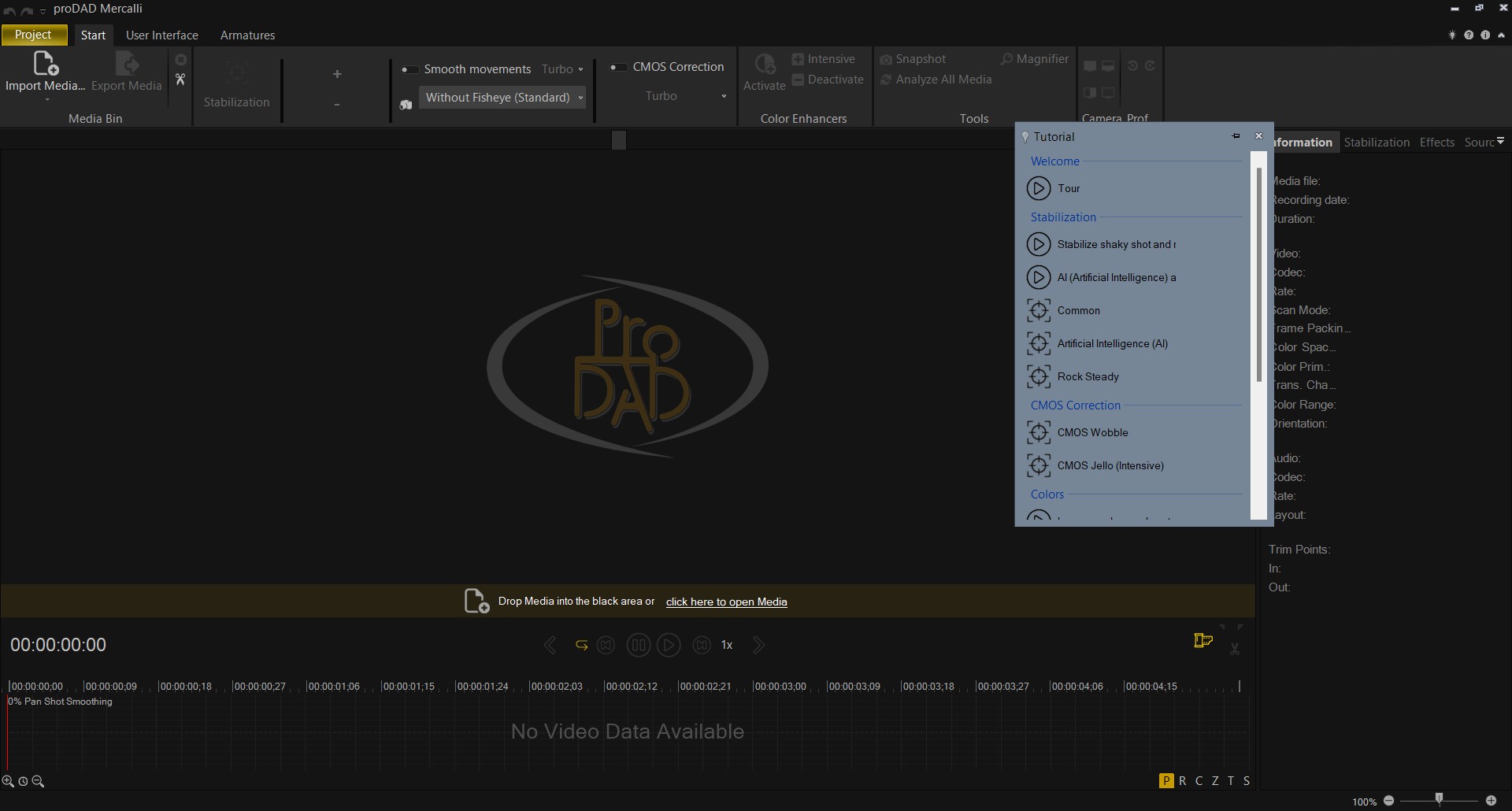Viewport: 1512px width, 811px height.
Task: Toggle the Smooth movements switch
Action: point(409,69)
